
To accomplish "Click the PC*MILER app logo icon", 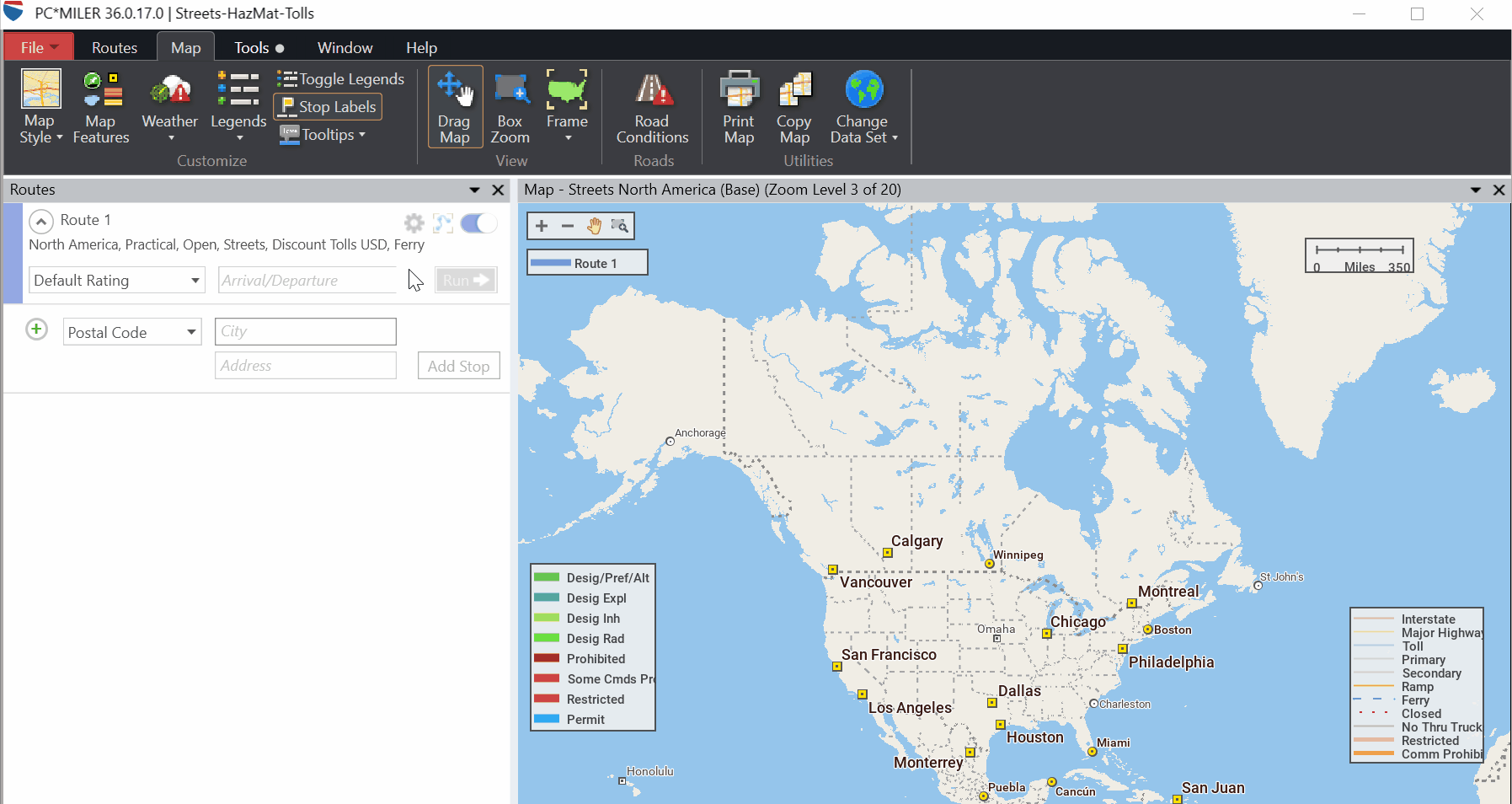I will pos(13,13).
